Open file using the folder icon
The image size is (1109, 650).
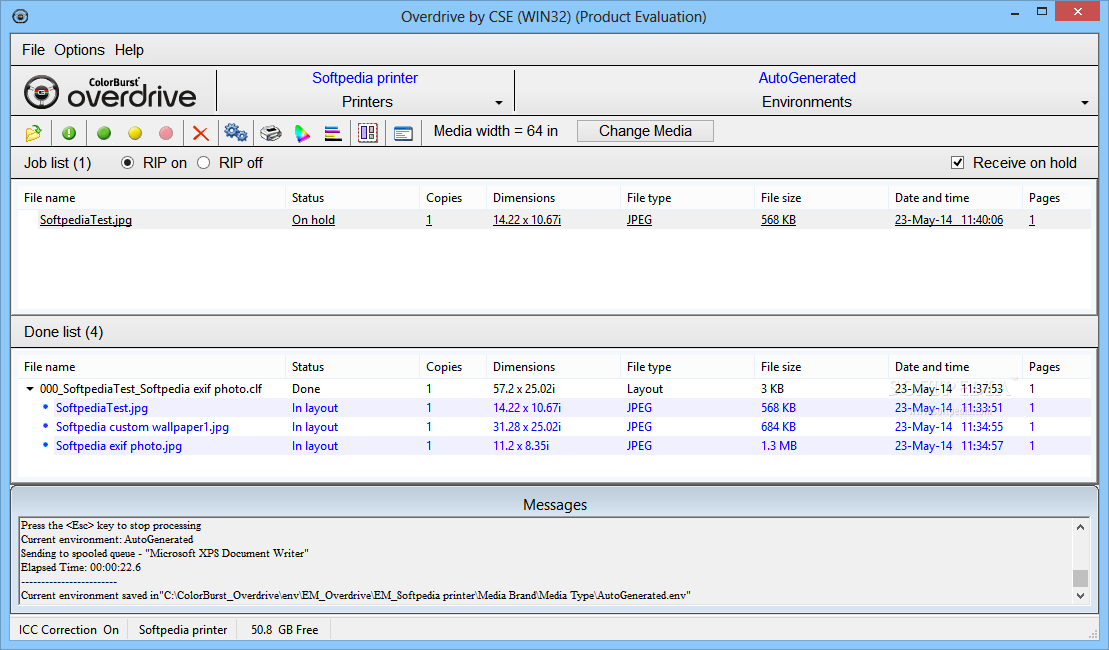tap(33, 133)
